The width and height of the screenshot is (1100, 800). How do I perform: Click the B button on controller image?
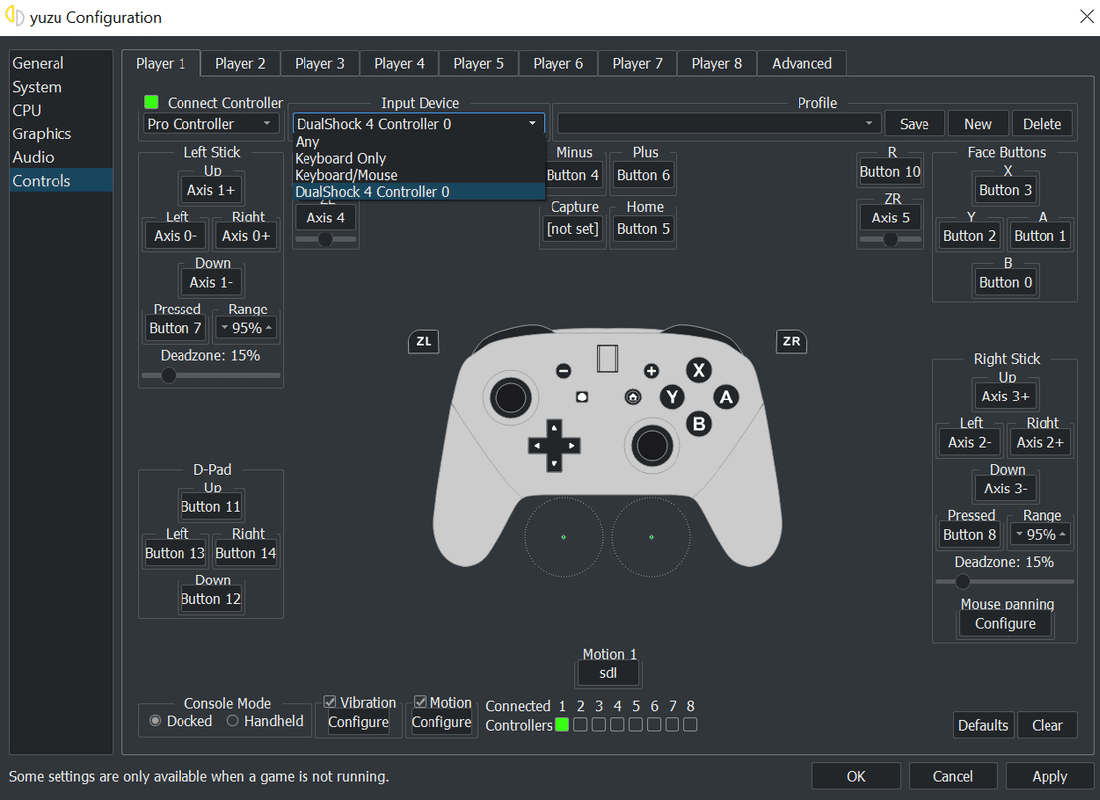pyautogui.click(x=699, y=424)
